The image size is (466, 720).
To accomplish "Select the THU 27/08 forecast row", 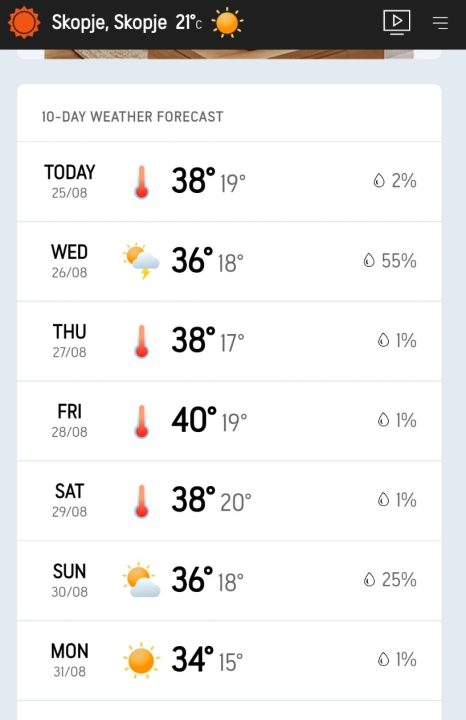I will (x=229, y=342).
